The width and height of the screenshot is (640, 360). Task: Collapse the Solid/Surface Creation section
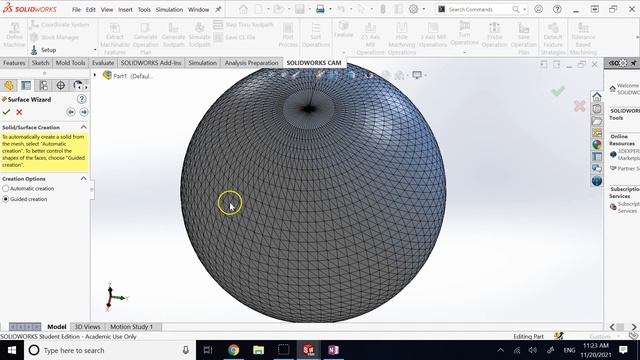[84, 127]
